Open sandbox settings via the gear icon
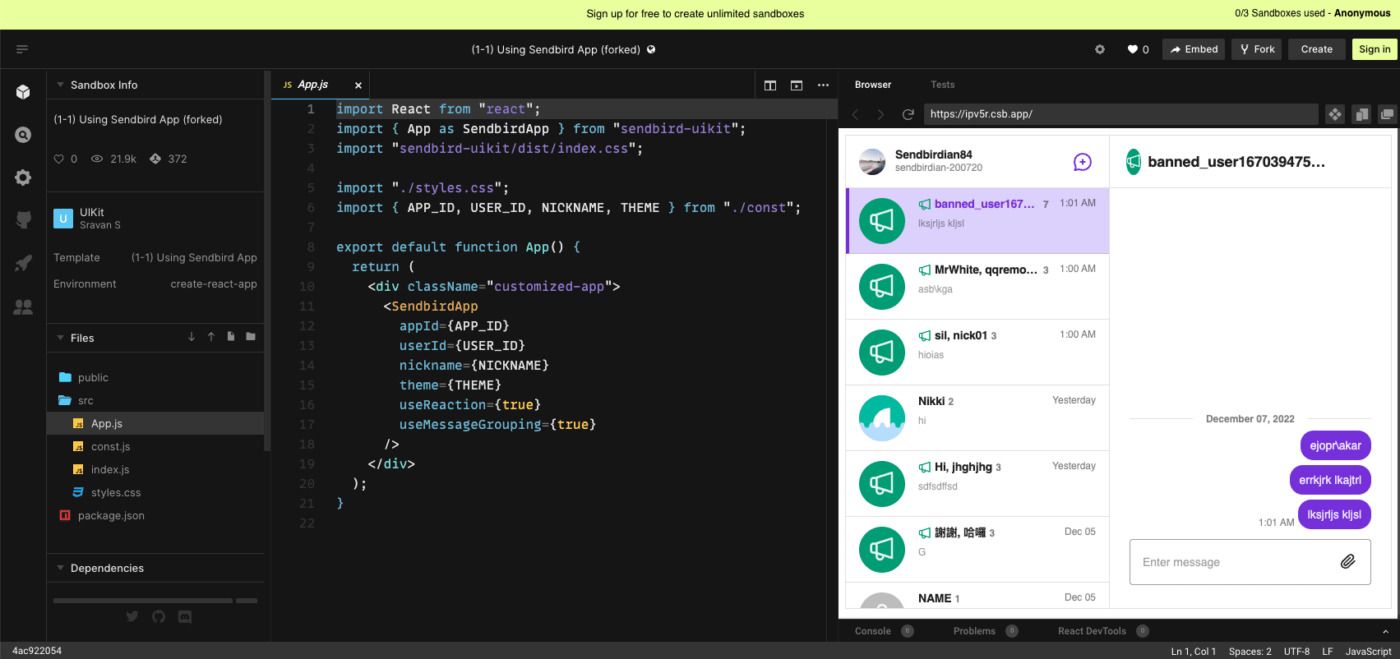 (23, 177)
